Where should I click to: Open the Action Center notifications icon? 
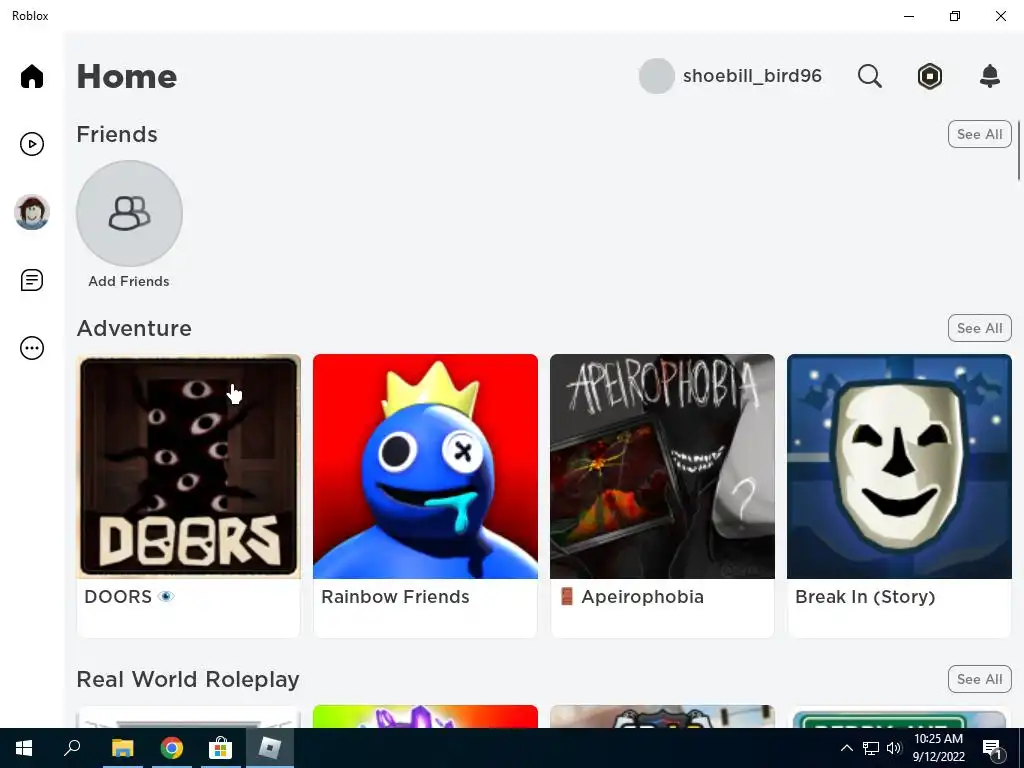[993, 748]
